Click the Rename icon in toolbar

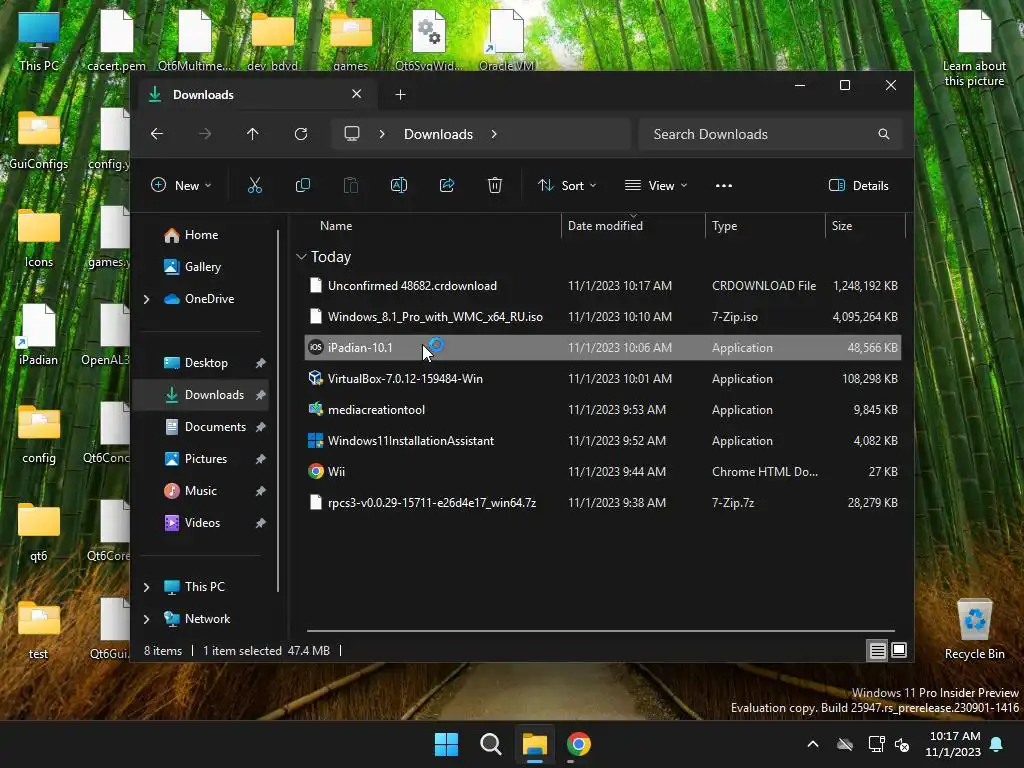pyautogui.click(x=398, y=185)
